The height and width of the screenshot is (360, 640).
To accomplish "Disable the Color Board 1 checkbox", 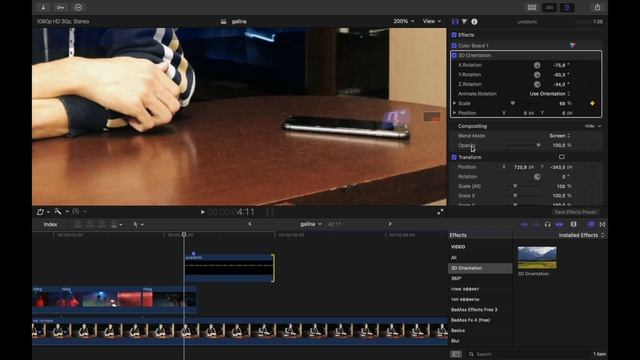I will pos(454,45).
